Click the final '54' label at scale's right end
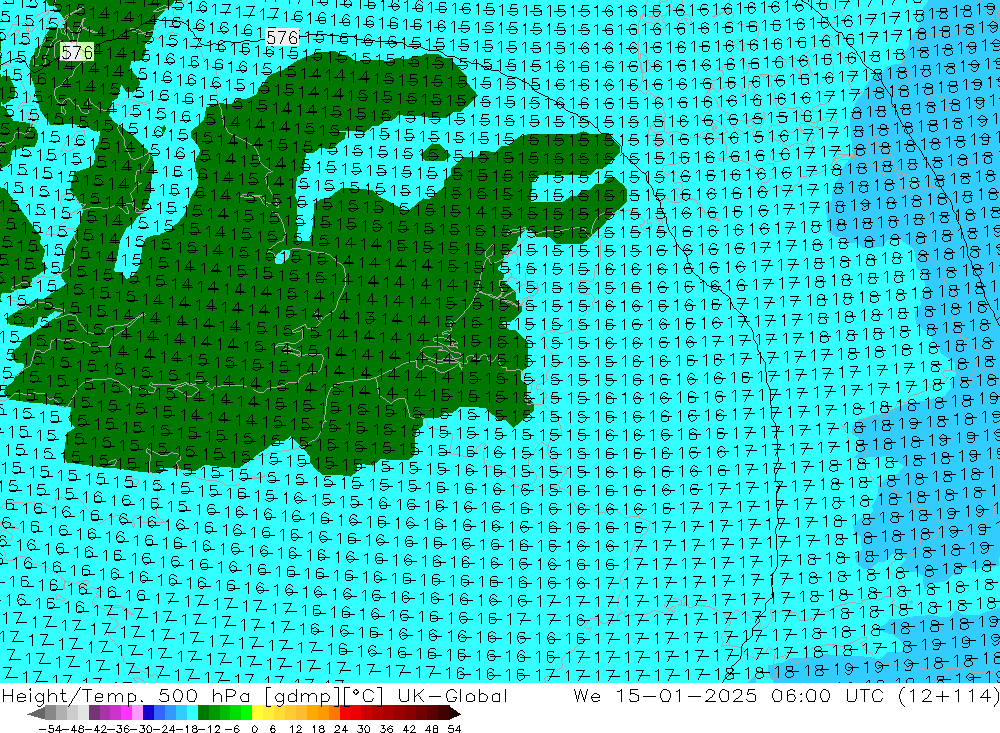Screen dimensions: 1000x733 pyautogui.click(x=454, y=729)
